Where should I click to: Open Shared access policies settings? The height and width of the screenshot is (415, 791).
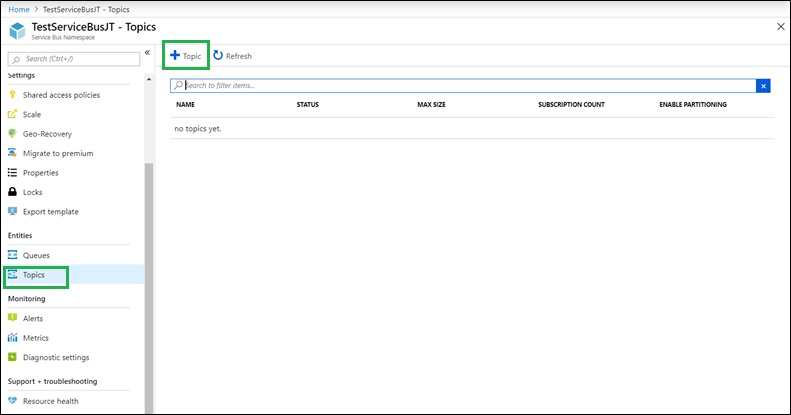point(62,95)
